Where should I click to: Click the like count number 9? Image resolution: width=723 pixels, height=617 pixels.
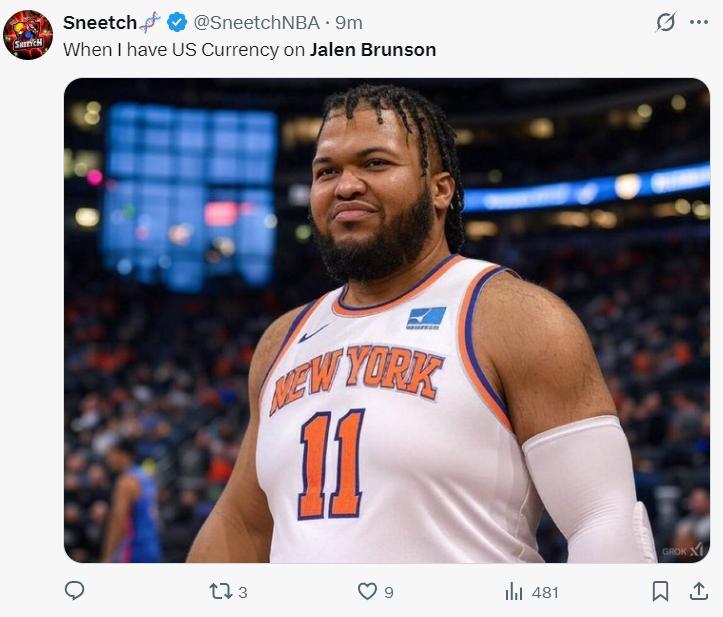389,593
